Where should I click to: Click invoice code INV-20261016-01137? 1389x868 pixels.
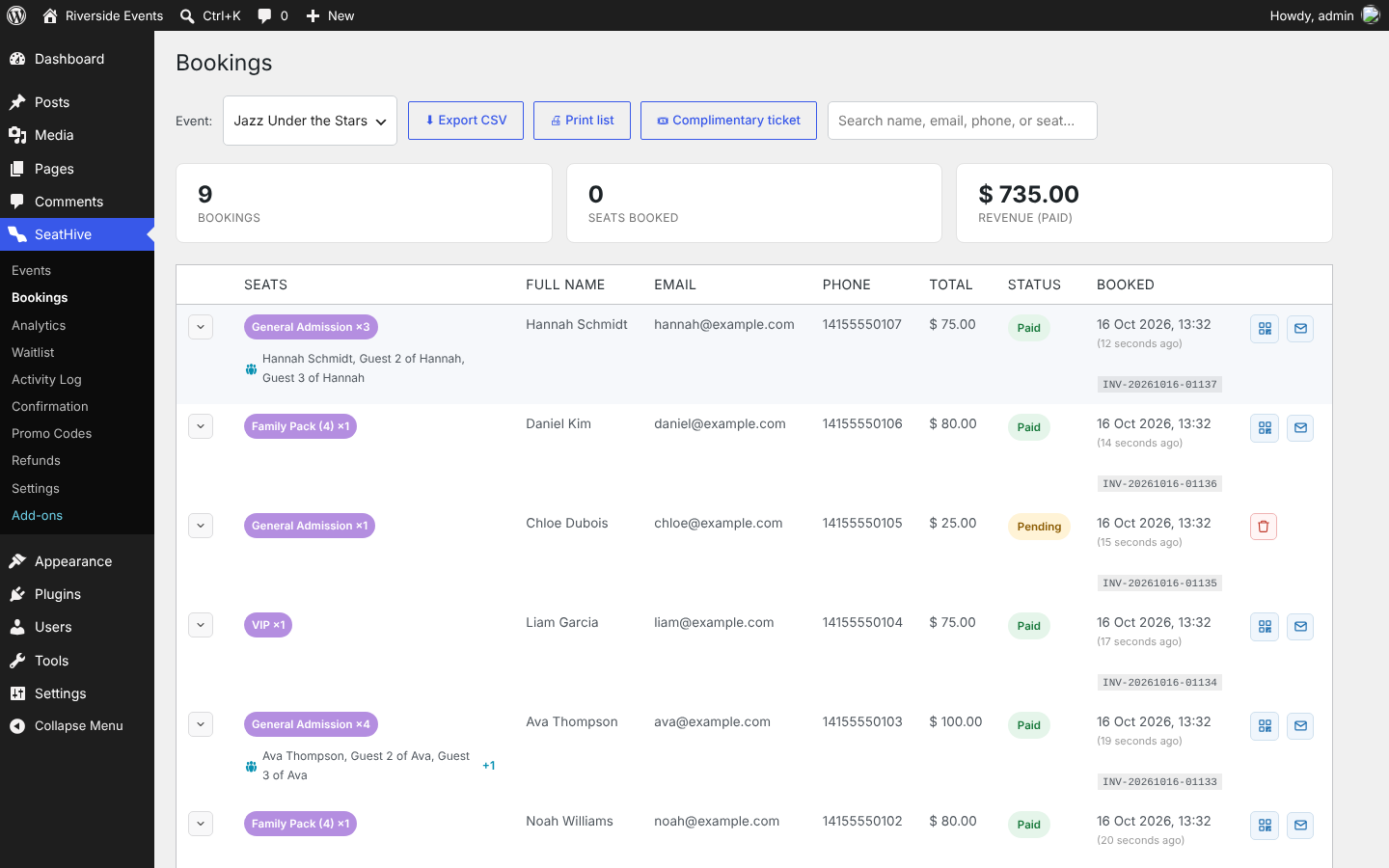pos(1159,384)
